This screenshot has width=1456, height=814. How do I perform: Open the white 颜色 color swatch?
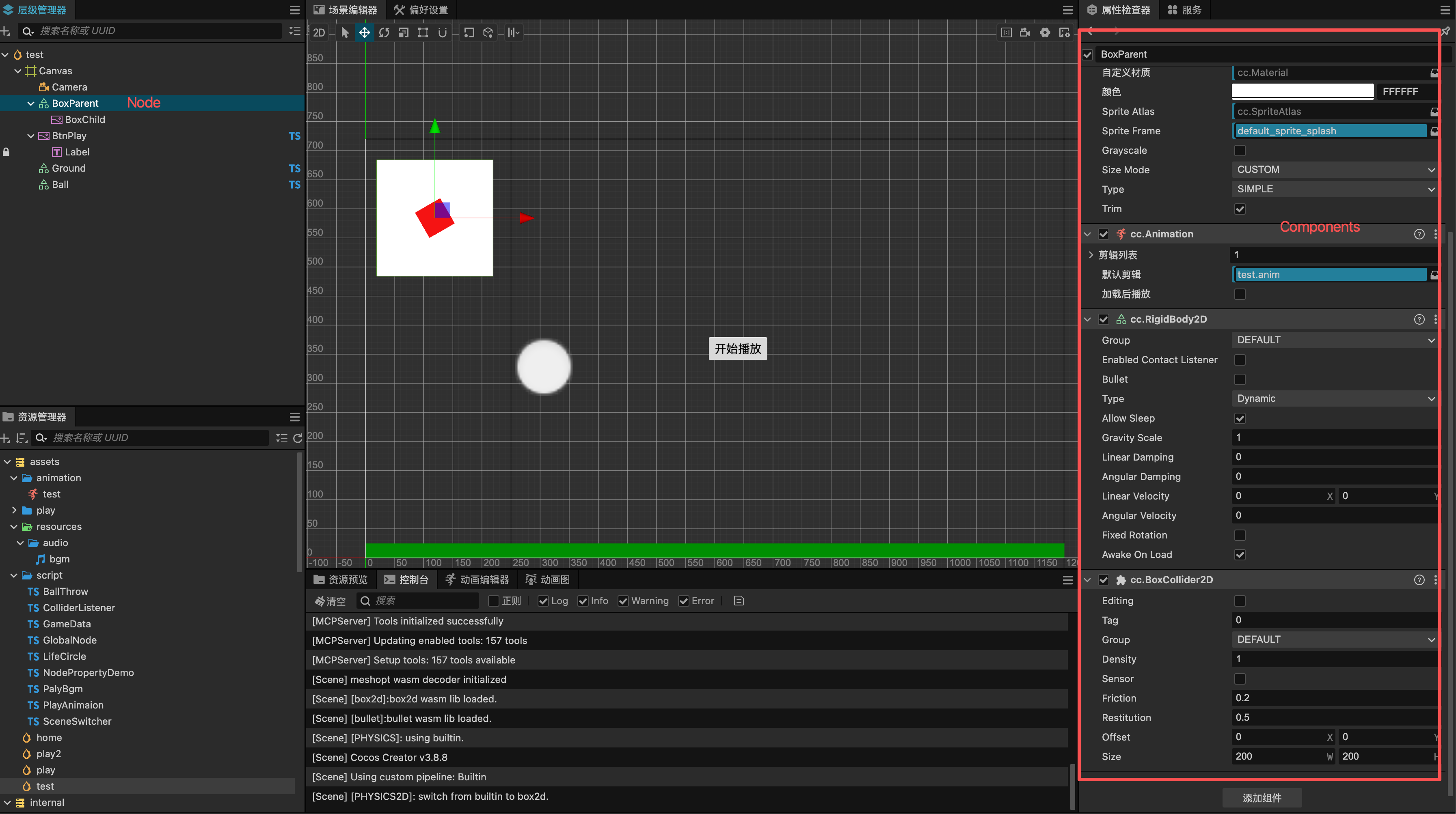pos(1302,91)
